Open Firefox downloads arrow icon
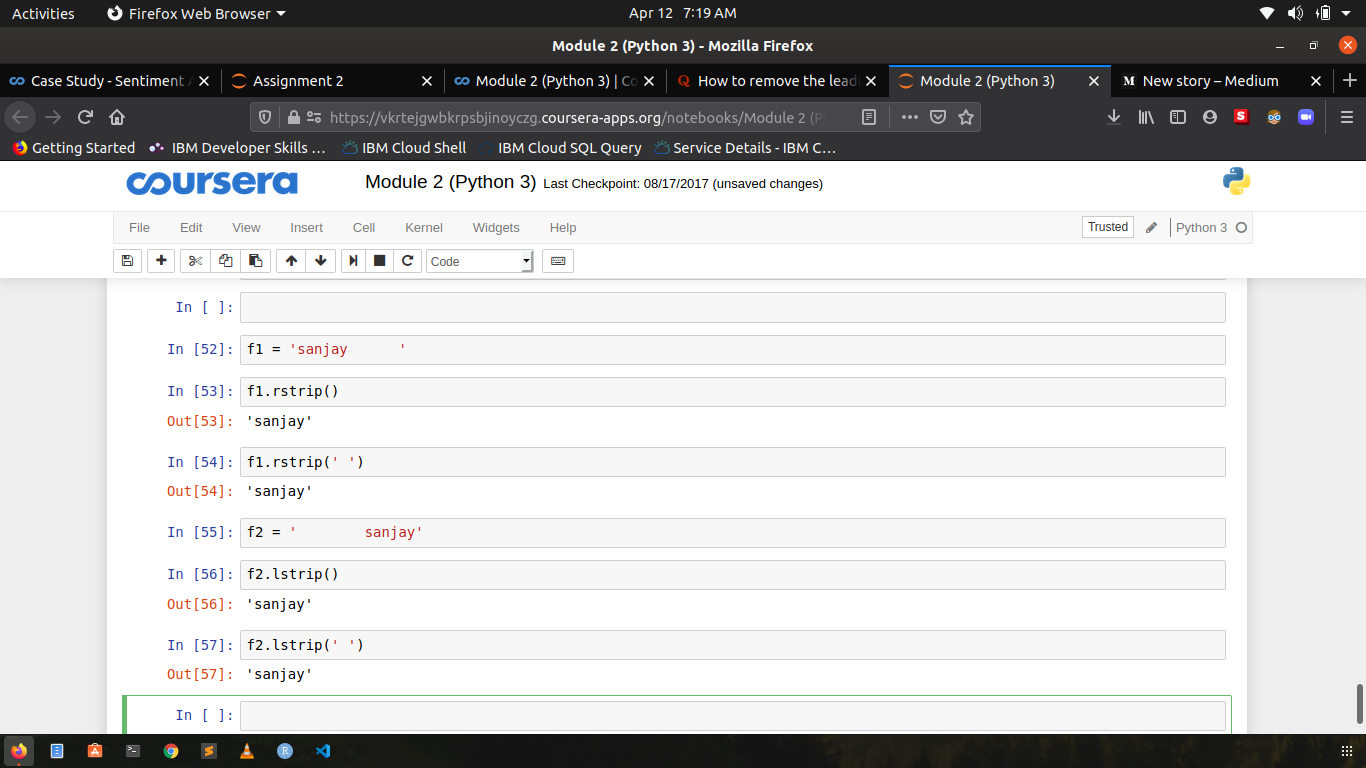 coord(1114,117)
